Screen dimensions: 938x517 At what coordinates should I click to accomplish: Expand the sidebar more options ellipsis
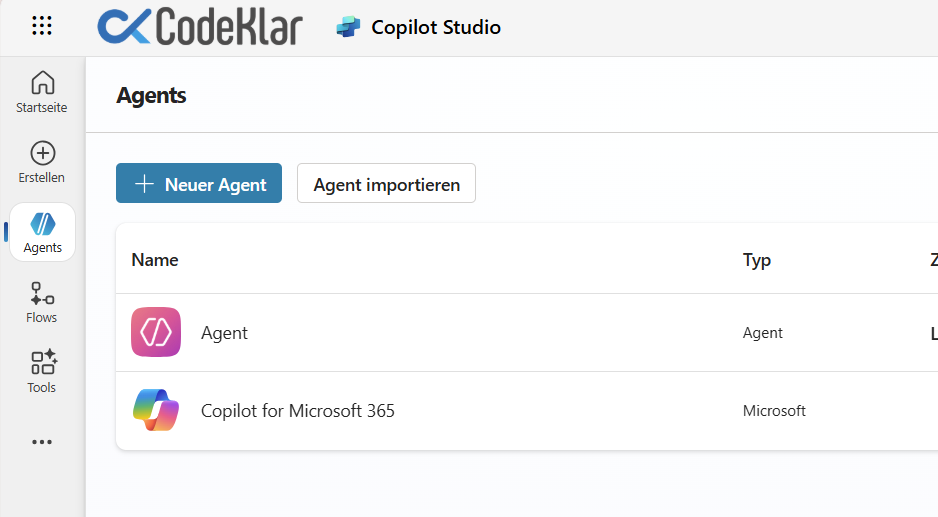click(x=42, y=442)
